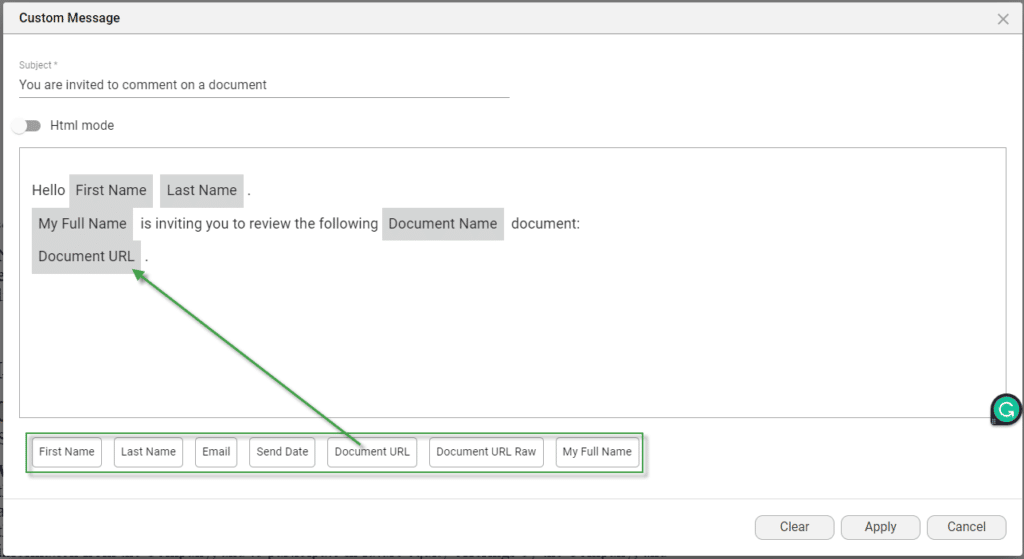This screenshot has height=559, width=1024.
Task: Select My Full Name placeholder in message body
Action: 82,224
